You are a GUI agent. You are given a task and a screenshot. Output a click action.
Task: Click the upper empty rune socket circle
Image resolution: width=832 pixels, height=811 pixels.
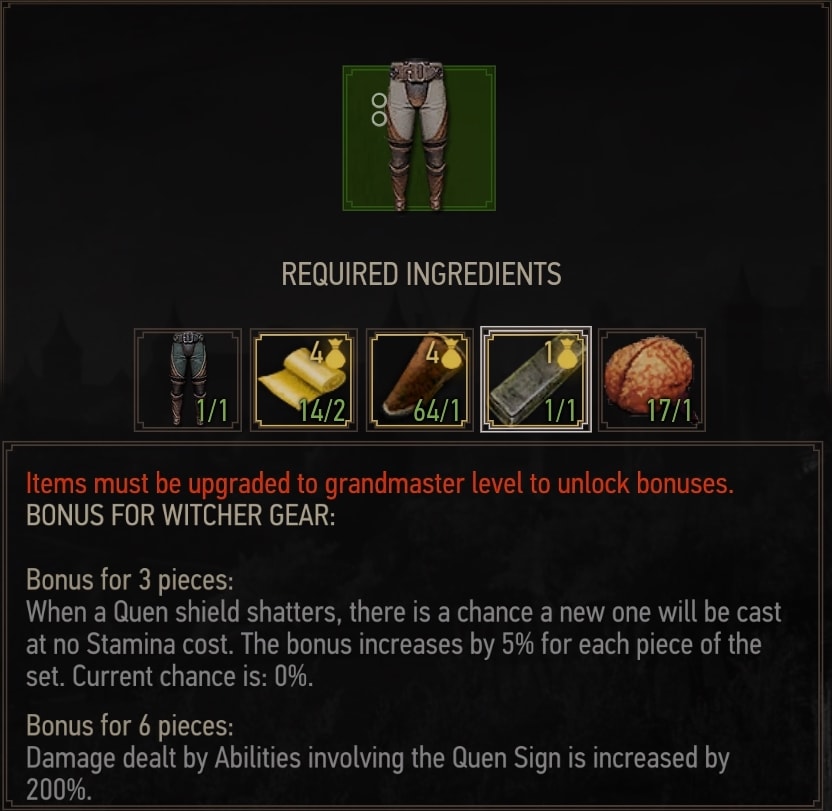pyautogui.click(x=379, y=100)
